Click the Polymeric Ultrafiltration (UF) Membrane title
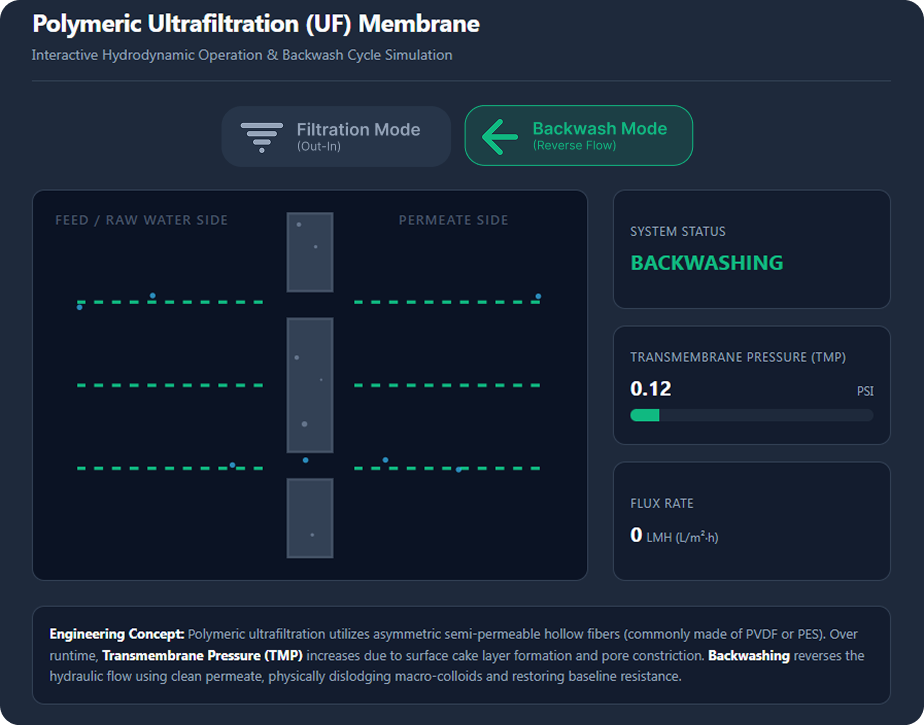The image size is (924, 726). tap(256, 24)
